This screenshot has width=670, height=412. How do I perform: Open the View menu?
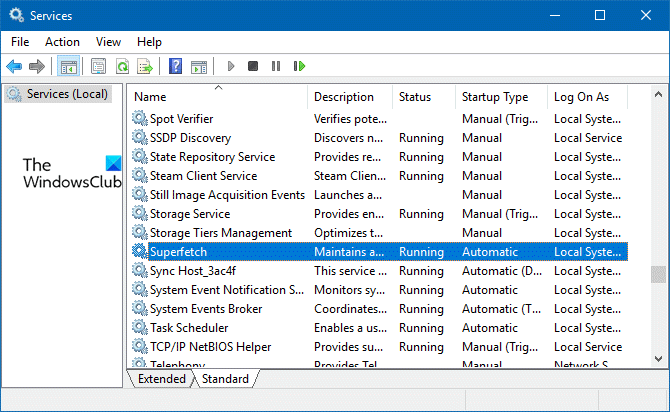108,42
